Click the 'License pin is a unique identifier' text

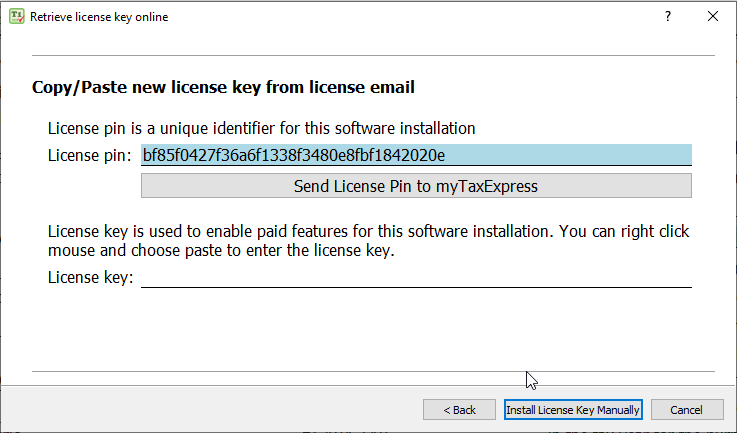[261, 128]
